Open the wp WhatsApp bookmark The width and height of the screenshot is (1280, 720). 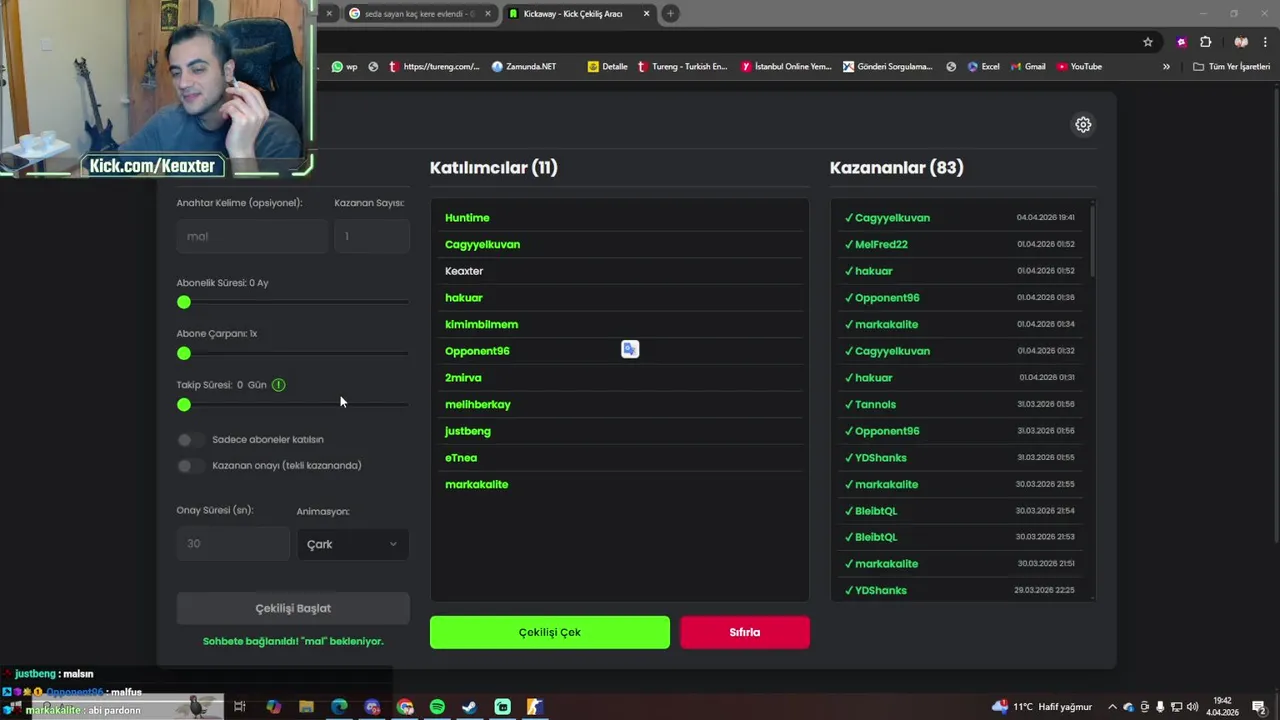[x=344, y=67]
